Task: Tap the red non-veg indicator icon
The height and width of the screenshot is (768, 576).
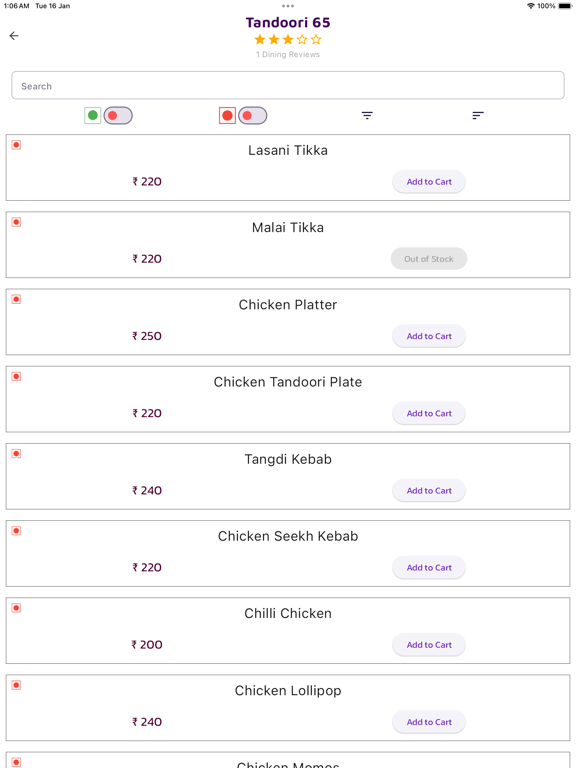Action: click(x=227, y=116)
